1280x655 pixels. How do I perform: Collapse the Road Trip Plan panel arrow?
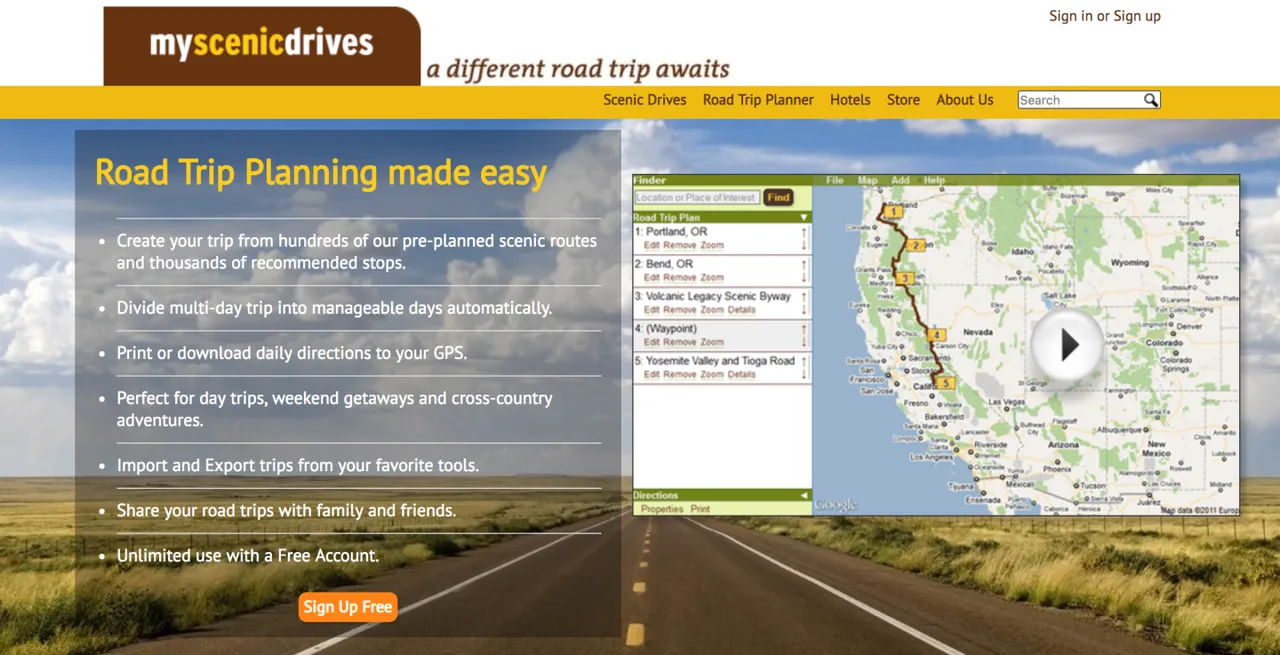coord(804,217)
